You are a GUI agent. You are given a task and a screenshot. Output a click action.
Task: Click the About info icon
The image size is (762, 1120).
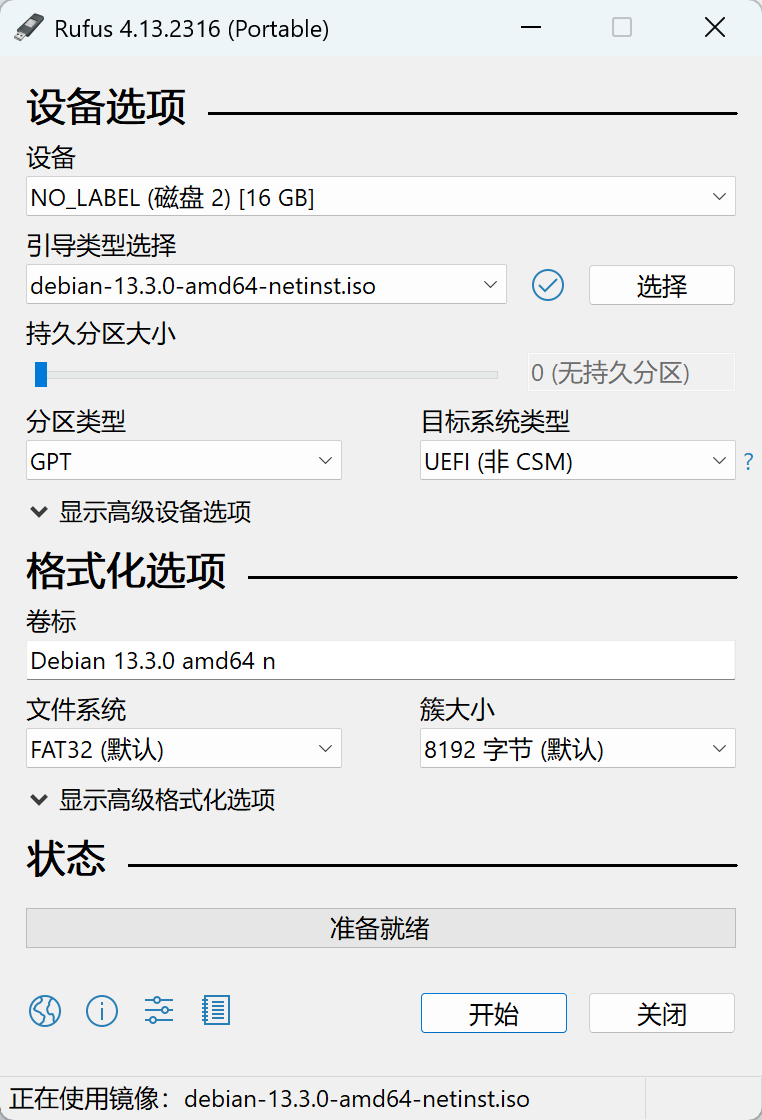101,1011
